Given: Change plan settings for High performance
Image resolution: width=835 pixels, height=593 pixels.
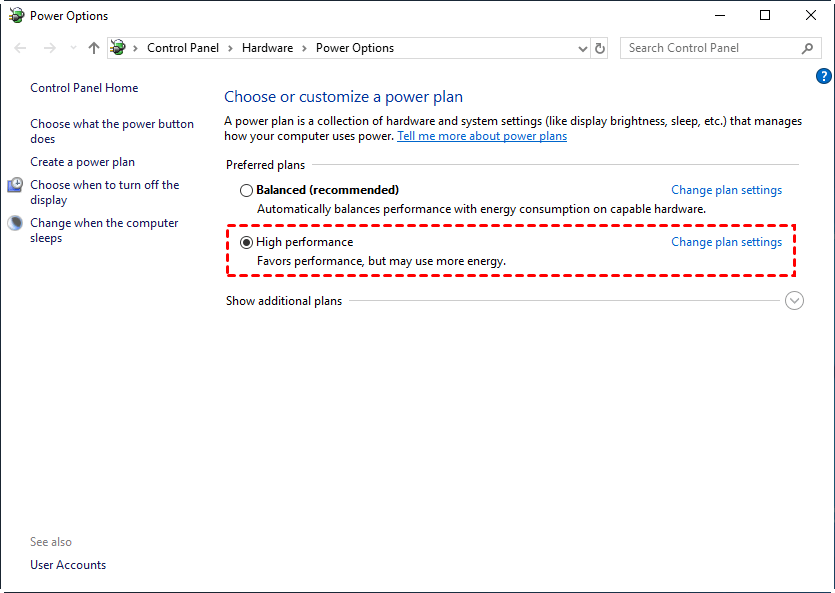Looking at the screenshot, I should pos(726,242).
